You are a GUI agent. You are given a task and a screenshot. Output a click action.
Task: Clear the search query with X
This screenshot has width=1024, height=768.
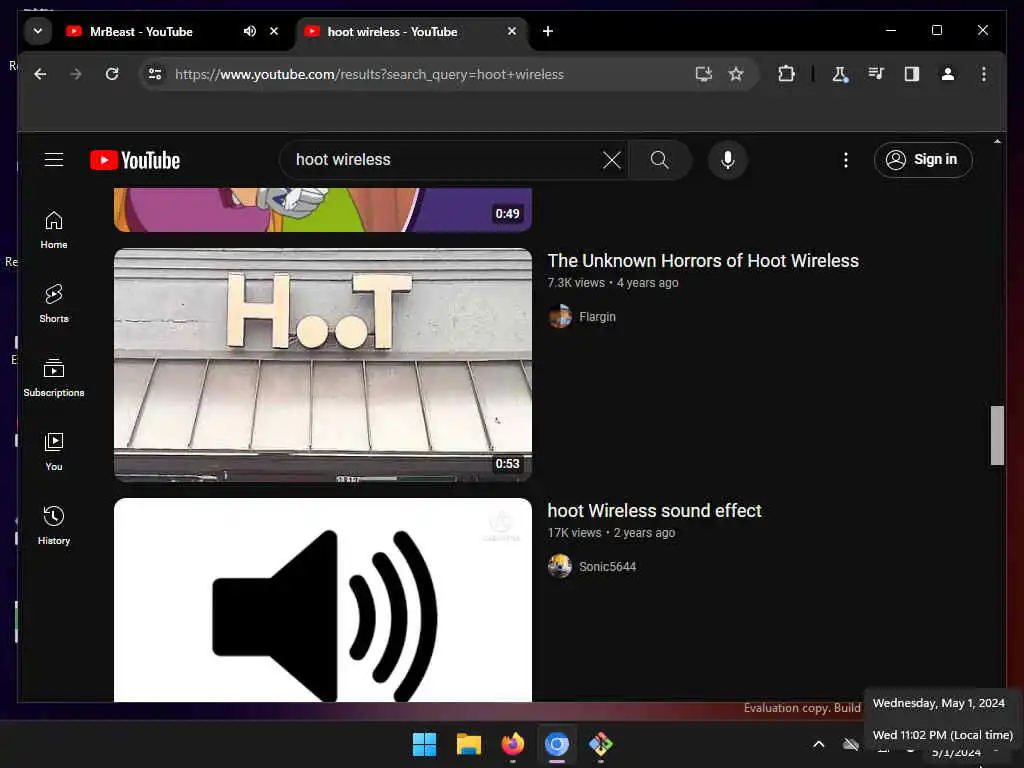(x=612, y=160)
